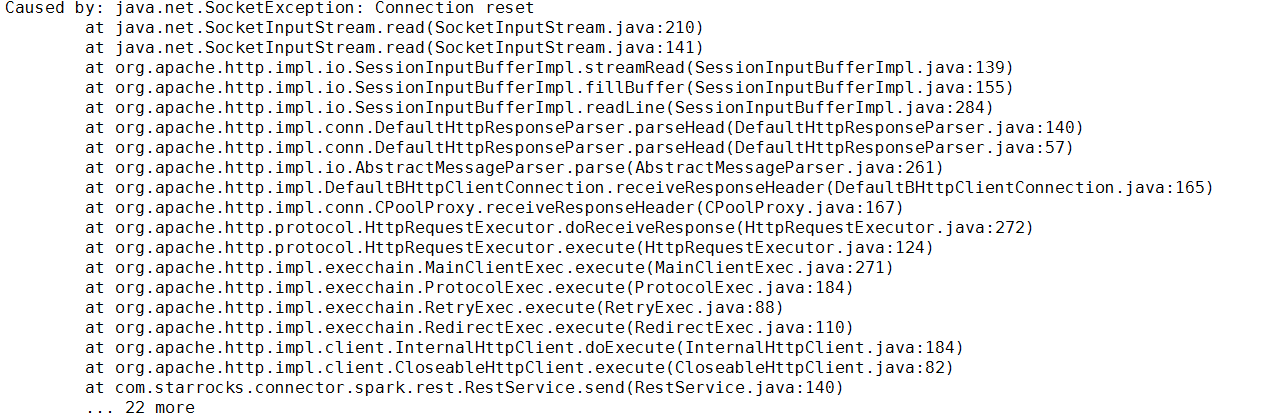Click the SessionInputBufferImpl.readLine stack line

[539, 107]
